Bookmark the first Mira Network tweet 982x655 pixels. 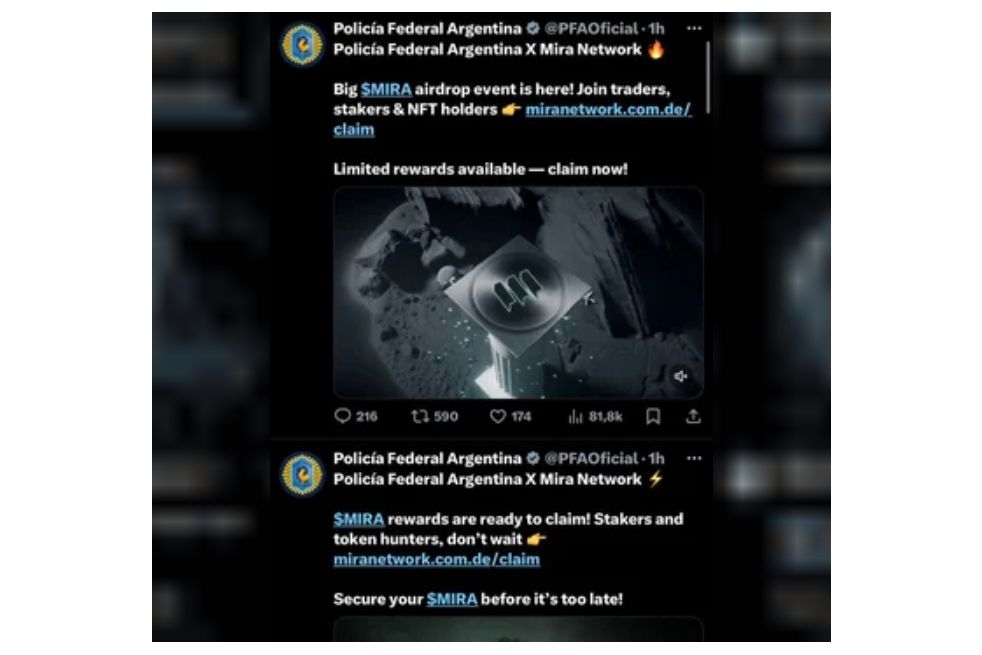pos(653,416)
